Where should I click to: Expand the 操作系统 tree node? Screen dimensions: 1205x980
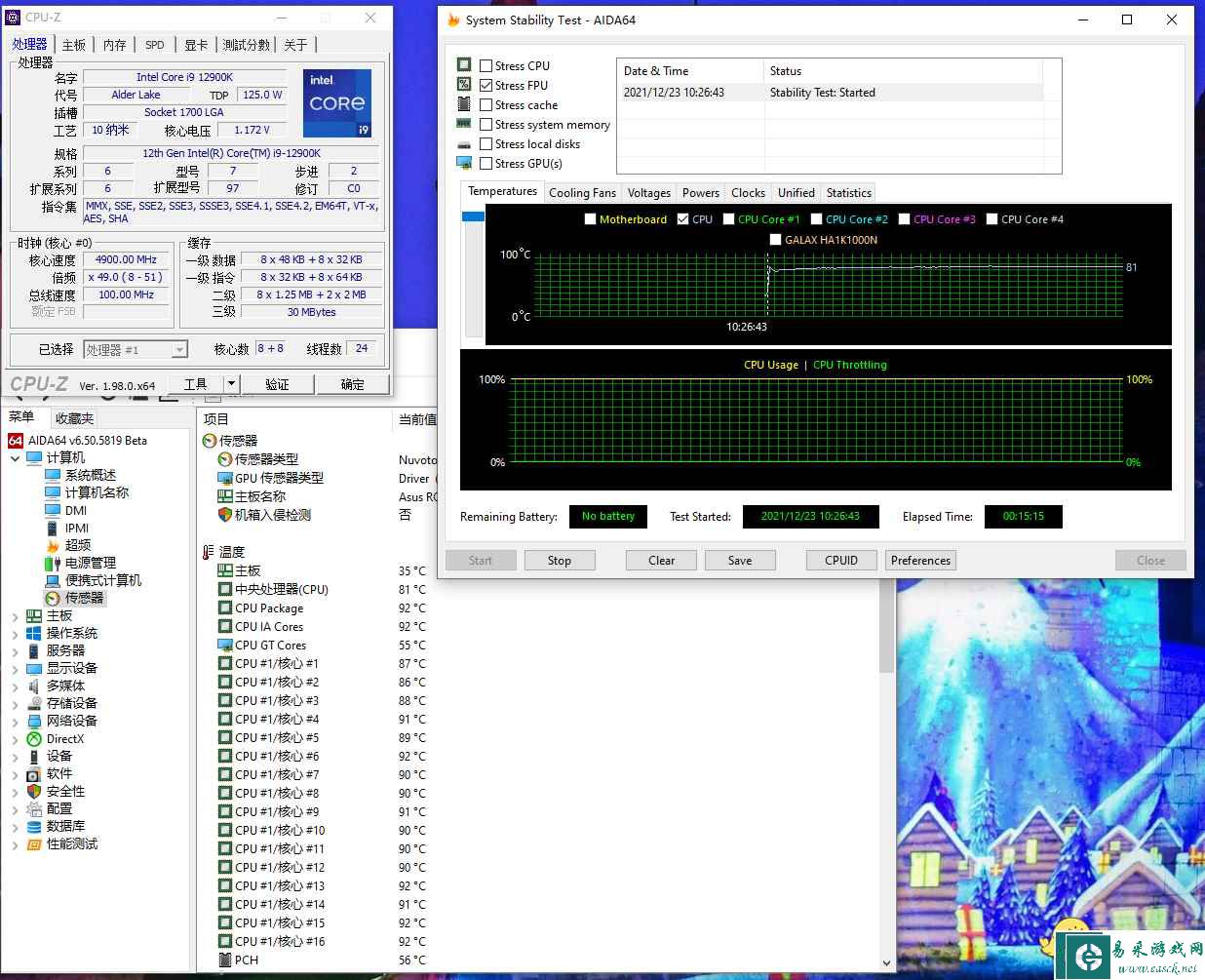pos(15,634)
